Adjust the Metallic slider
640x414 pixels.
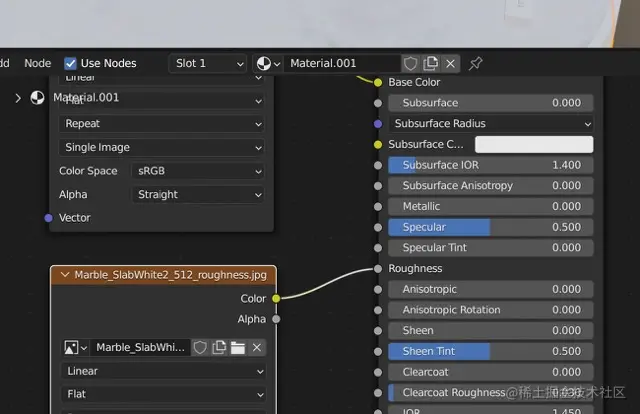[491, 207]
